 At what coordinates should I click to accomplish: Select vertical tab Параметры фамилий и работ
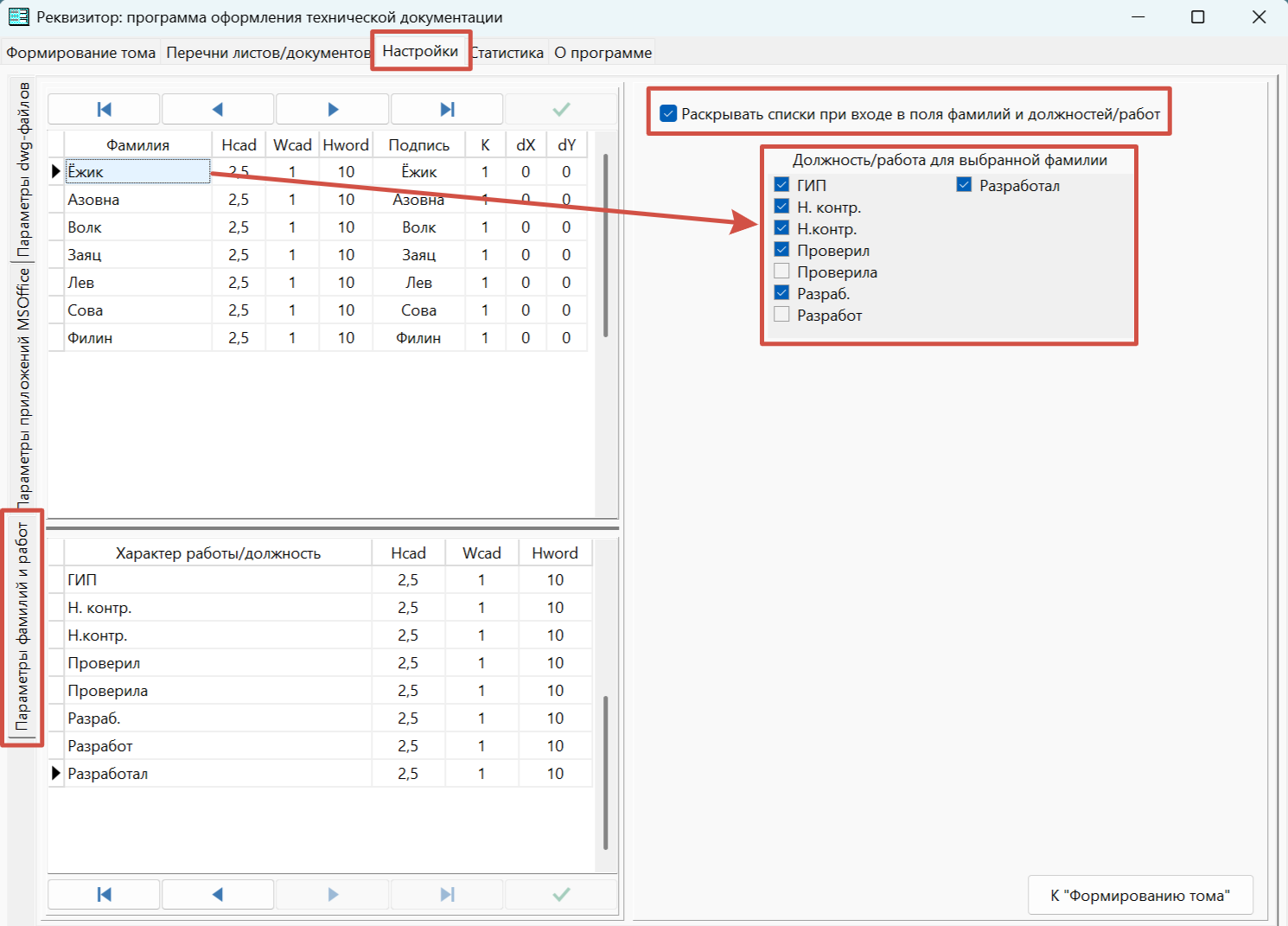pyautogui.click(x=22, y=626)
